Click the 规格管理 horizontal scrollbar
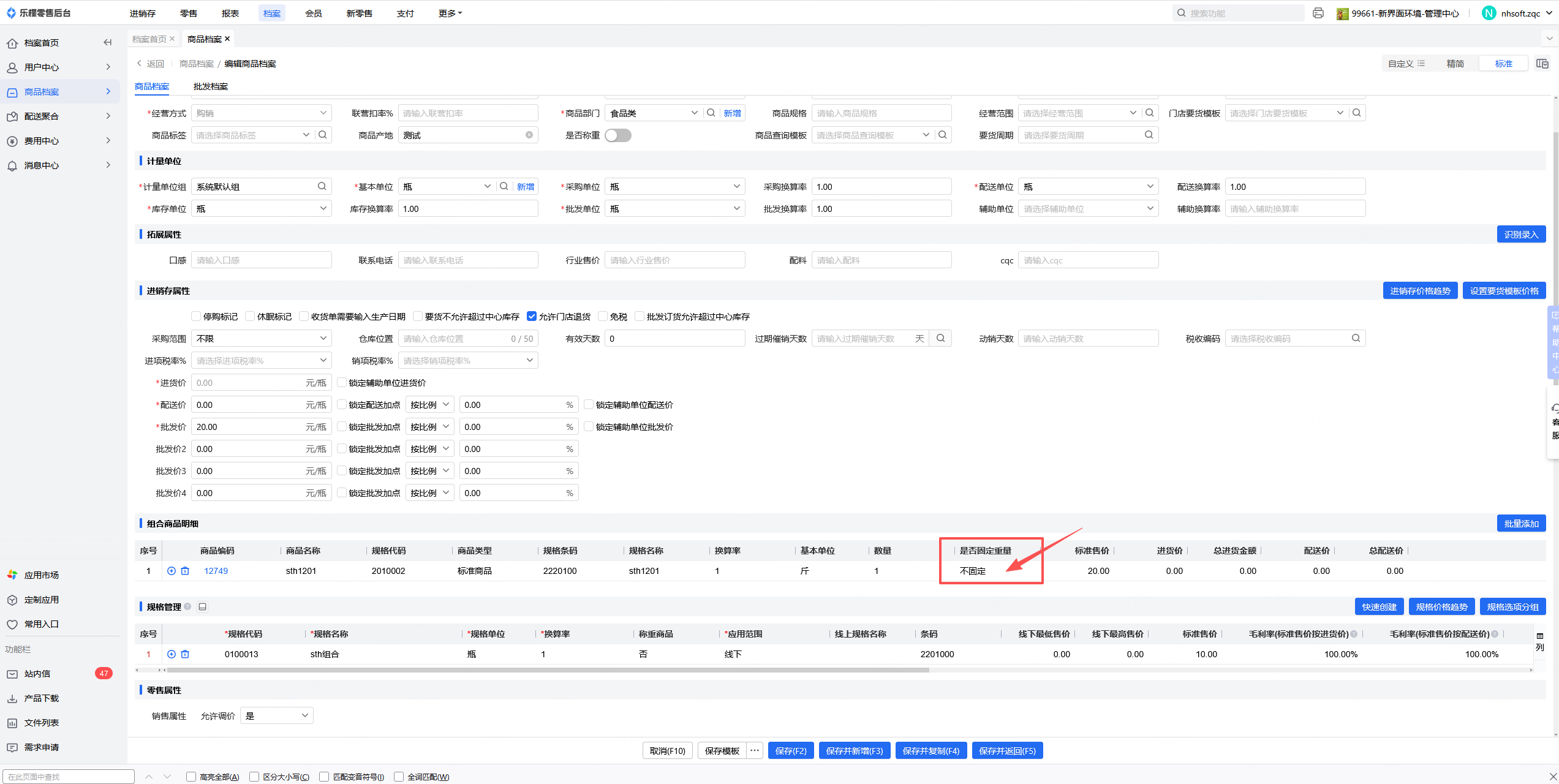 (x=548, y=670)
